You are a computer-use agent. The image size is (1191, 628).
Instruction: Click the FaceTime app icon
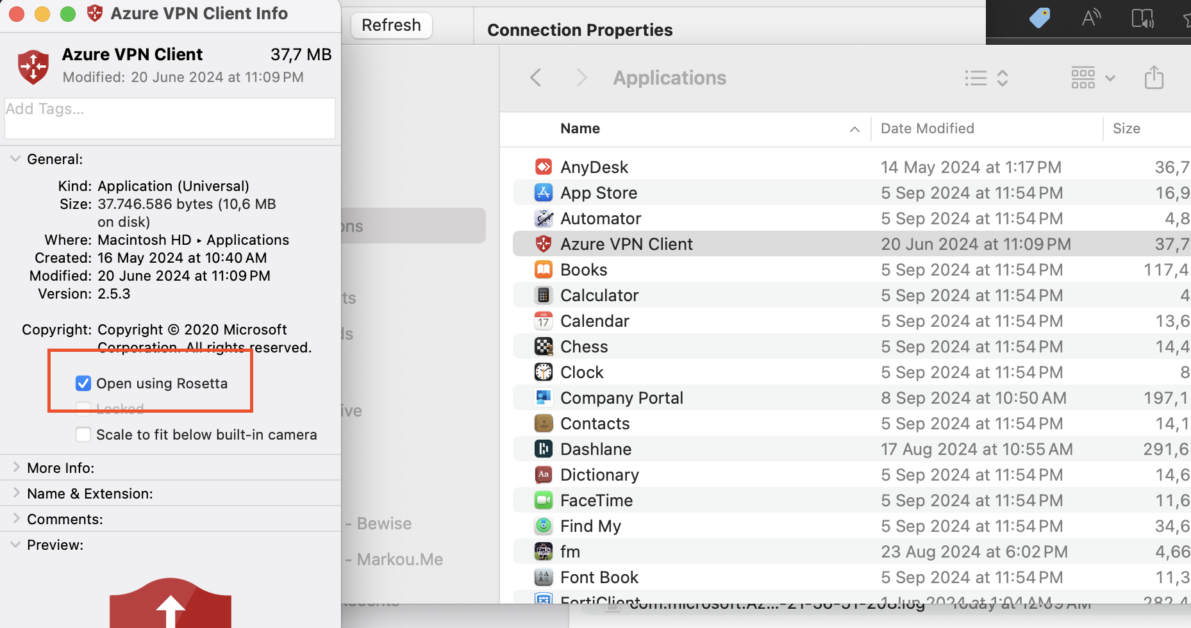pyautogui.click(x=543, y=500)
